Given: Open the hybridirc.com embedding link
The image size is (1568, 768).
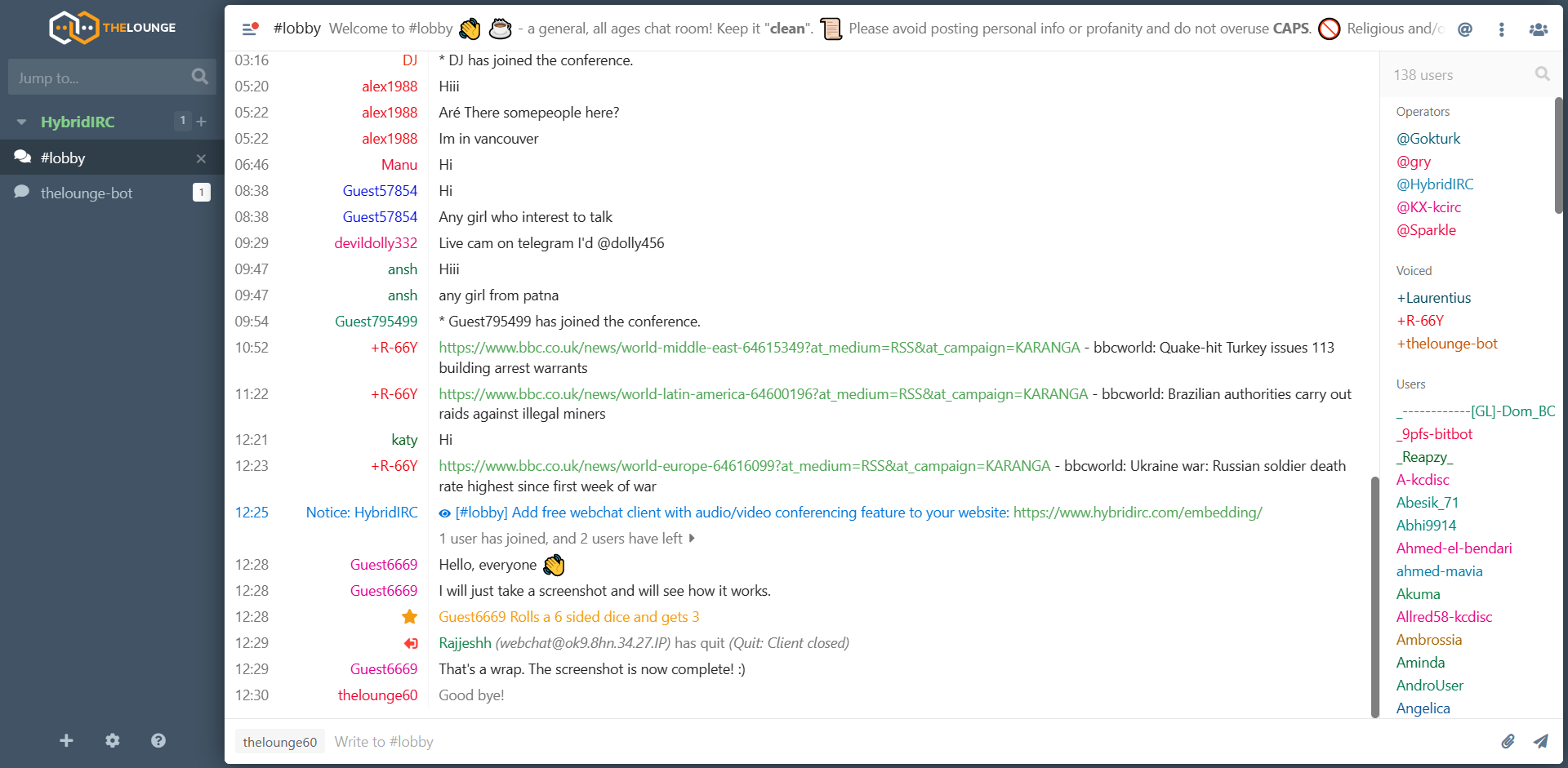Looking at the screenshot, I should pos(1138,513).
